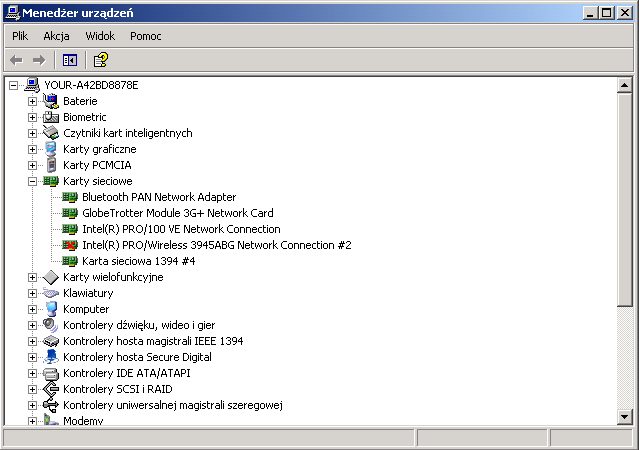Expand the Komputer category

(32, 309)
